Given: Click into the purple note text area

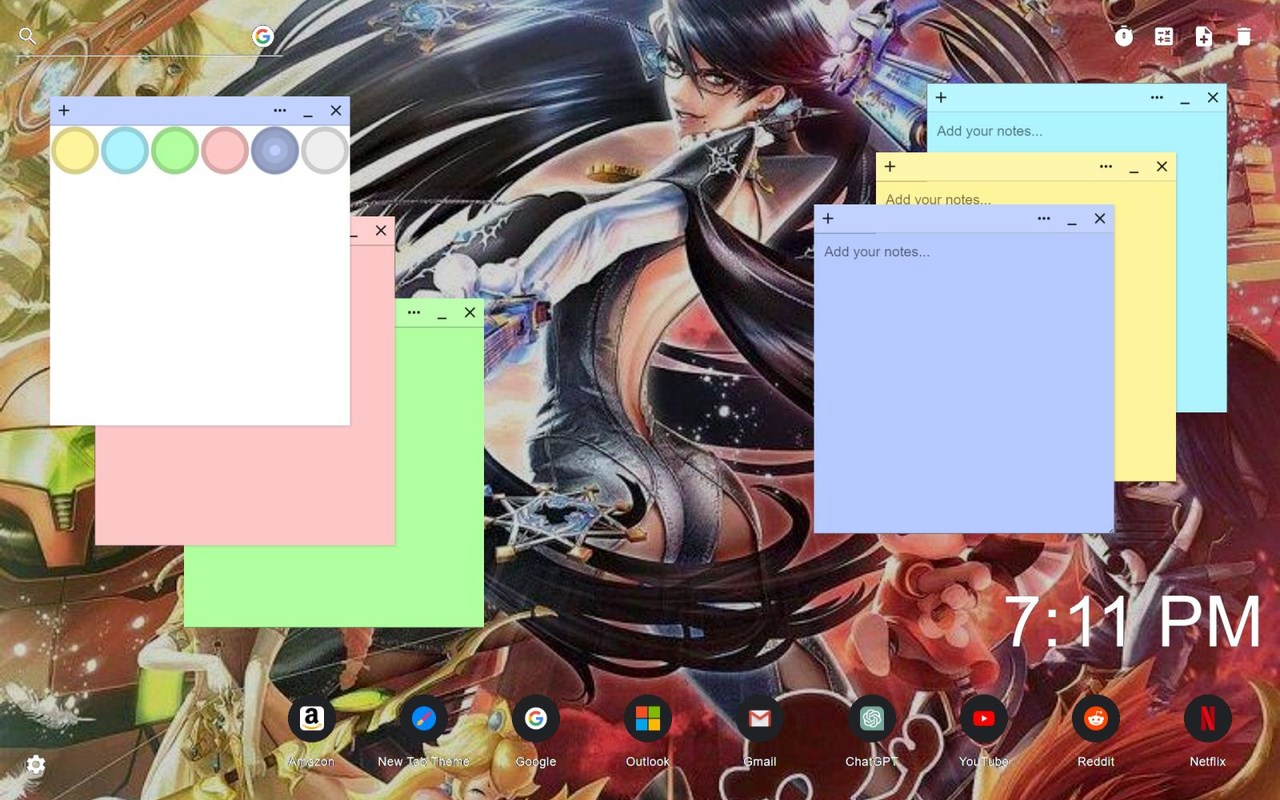Looking at the screenshot, I should click(964, 383).
